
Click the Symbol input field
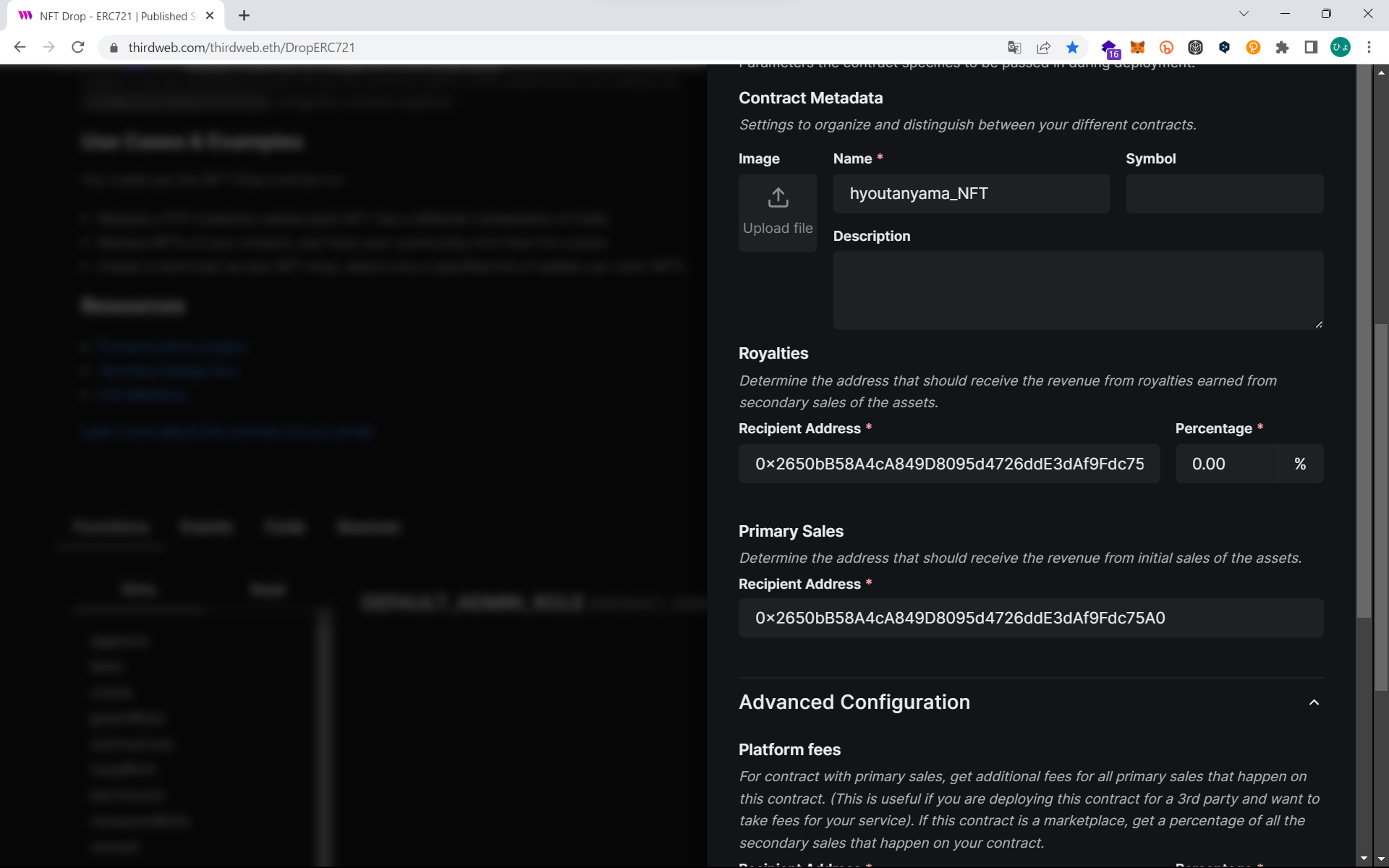[1224, 193]
